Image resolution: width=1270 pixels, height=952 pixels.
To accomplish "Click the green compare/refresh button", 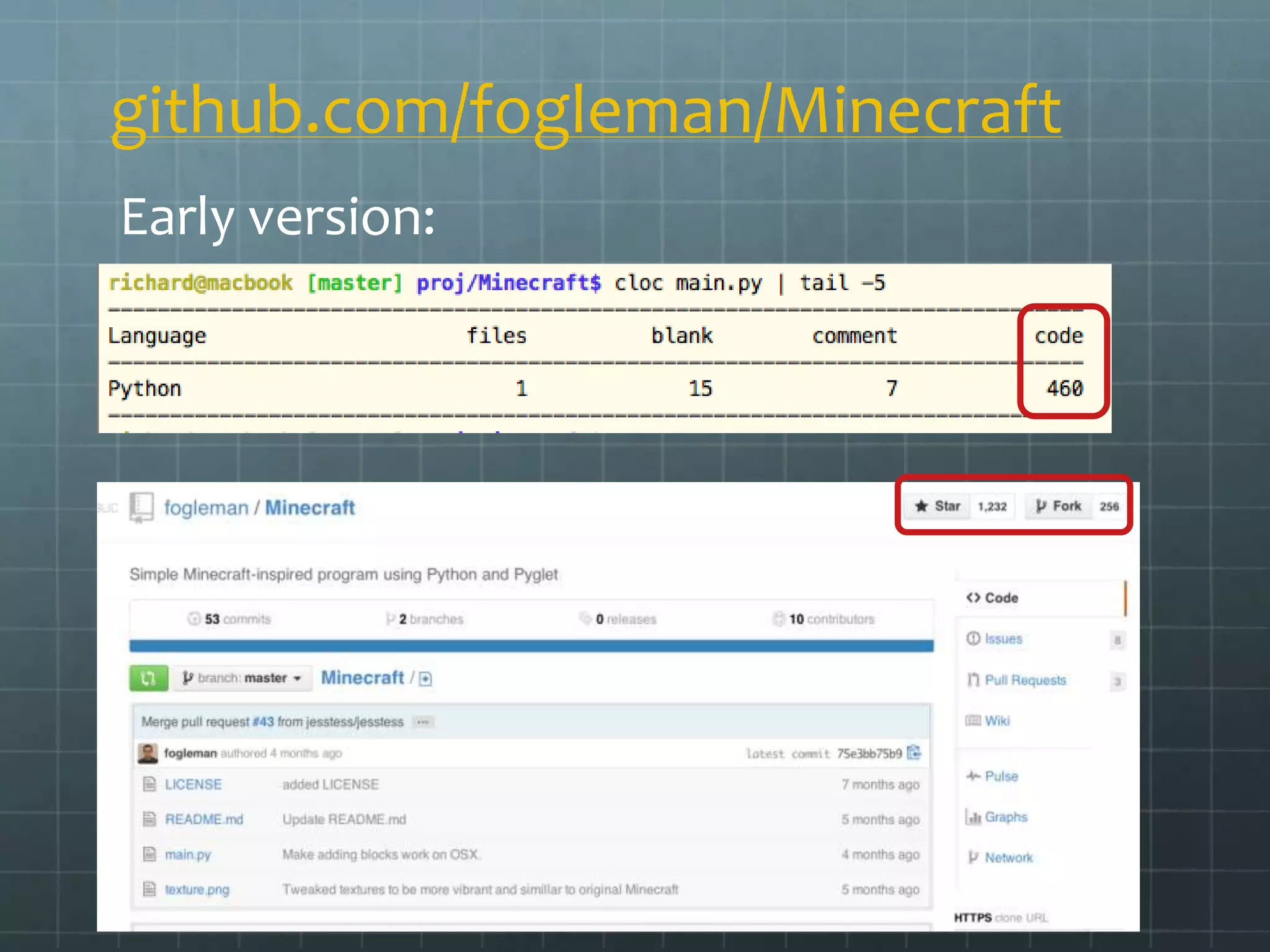I will click(x=148, y=678).
